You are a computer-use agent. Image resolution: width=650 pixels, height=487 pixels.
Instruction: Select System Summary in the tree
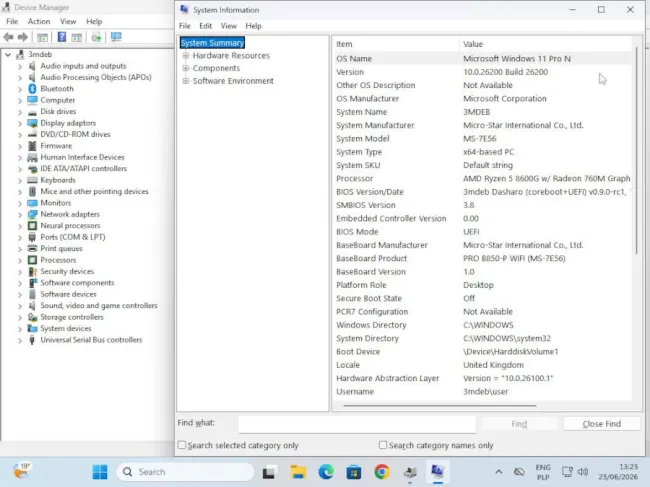point(212,43)
